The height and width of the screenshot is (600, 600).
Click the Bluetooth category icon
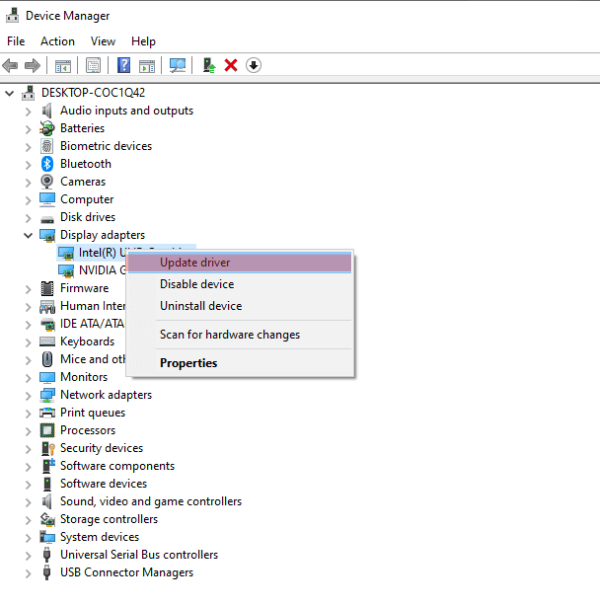(47, 164)
